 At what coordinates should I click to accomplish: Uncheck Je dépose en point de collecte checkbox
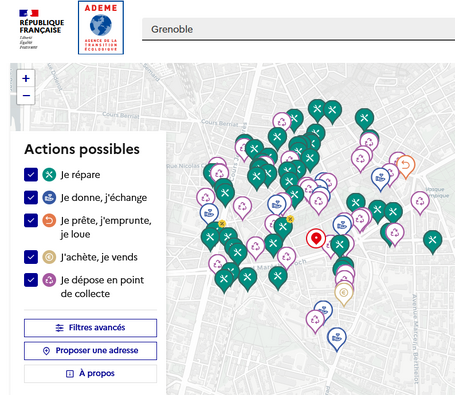pyautogui.click(x=31, y=280)
